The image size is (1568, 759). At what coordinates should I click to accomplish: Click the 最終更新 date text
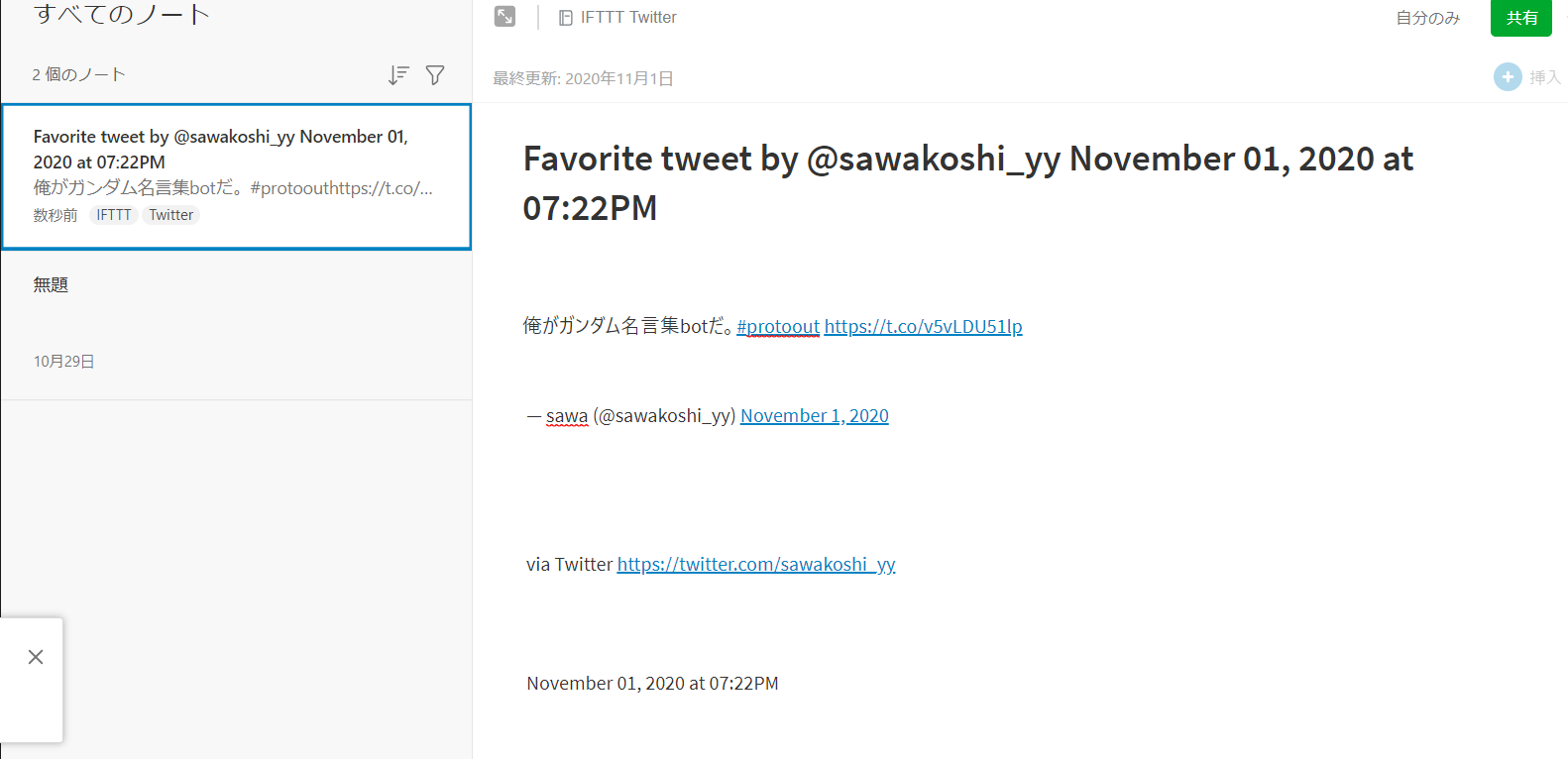584,78
